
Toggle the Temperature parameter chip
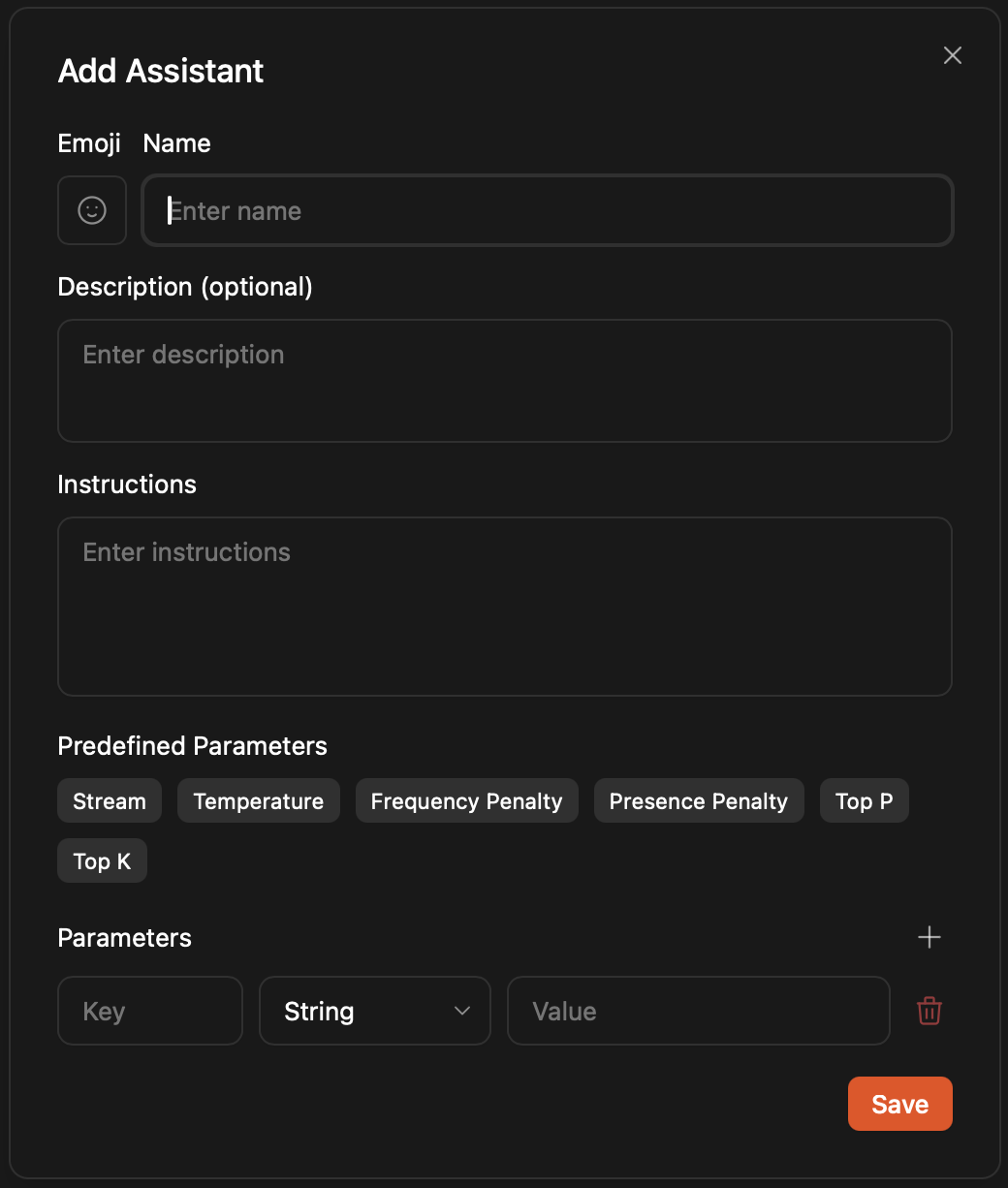pyautogui.click(x=258, y=800)
